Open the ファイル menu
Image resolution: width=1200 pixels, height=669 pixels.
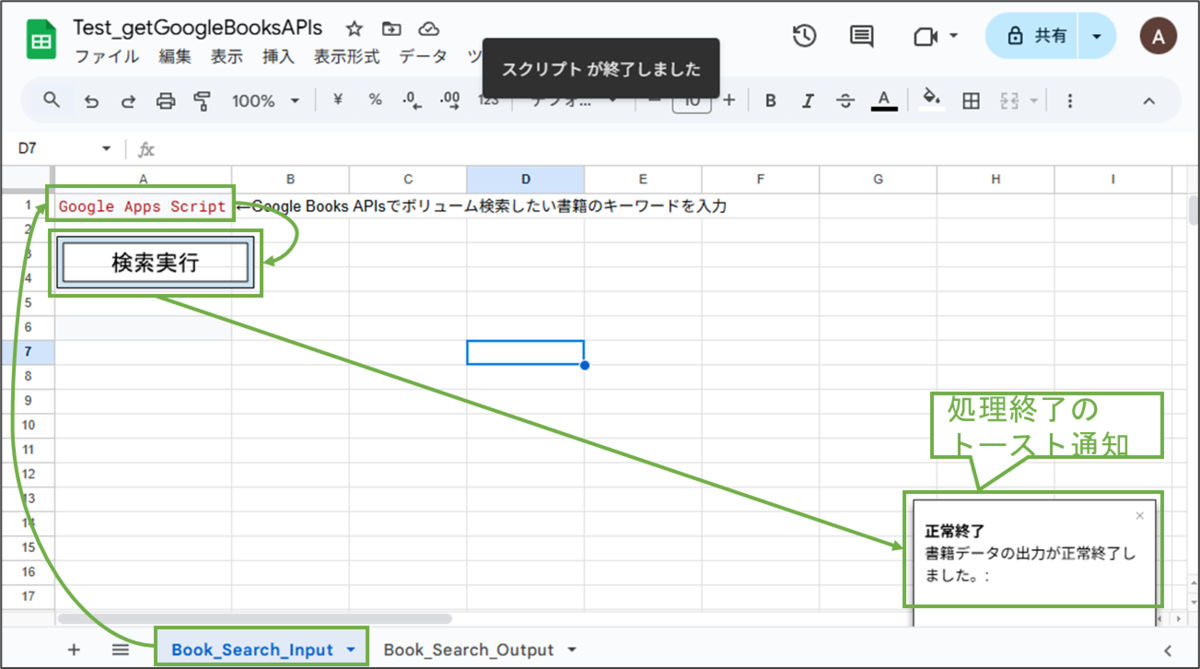coord(107,57)
